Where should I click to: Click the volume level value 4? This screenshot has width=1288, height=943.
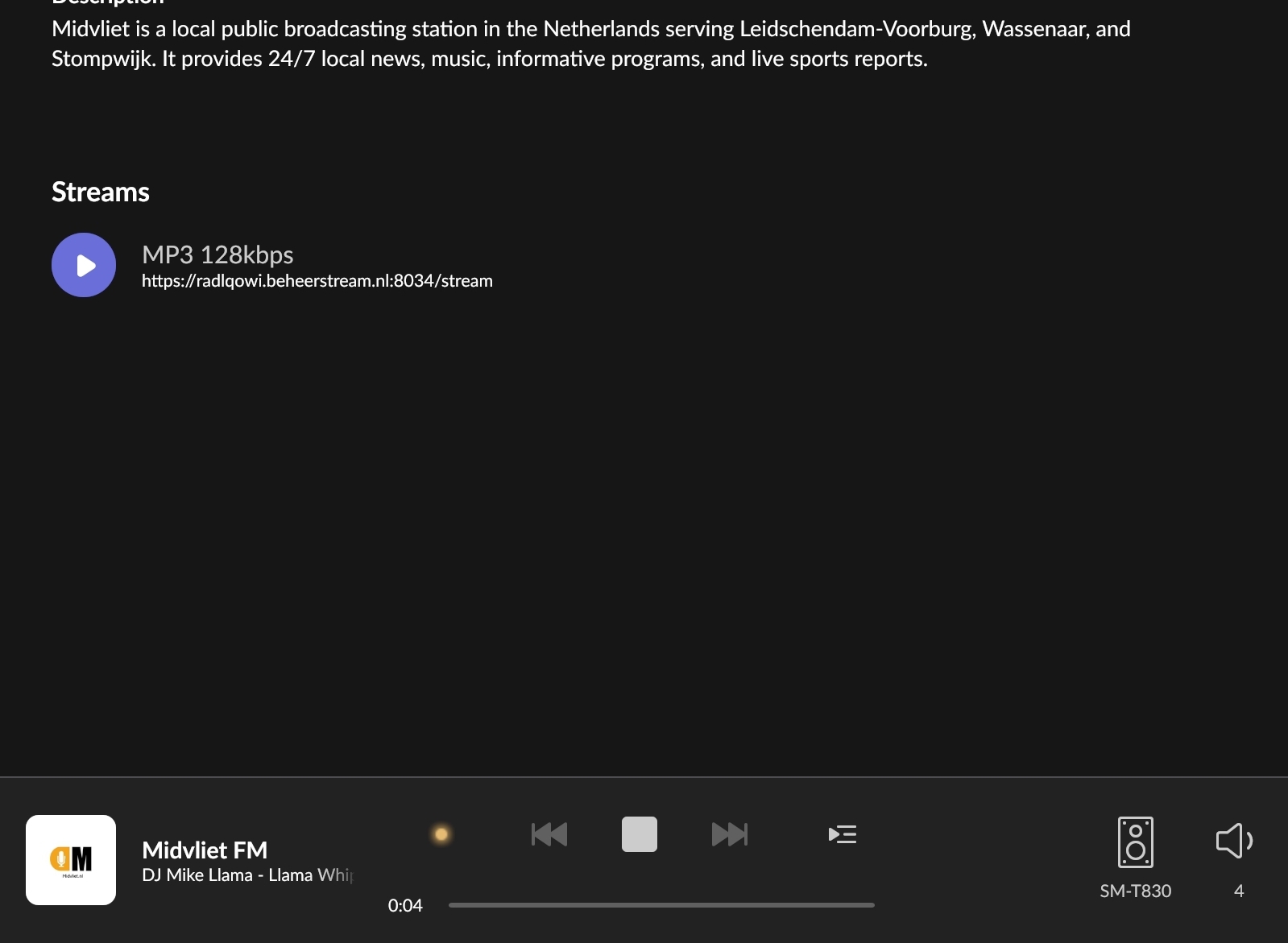pyautogui.click(x=1239, y=891)
